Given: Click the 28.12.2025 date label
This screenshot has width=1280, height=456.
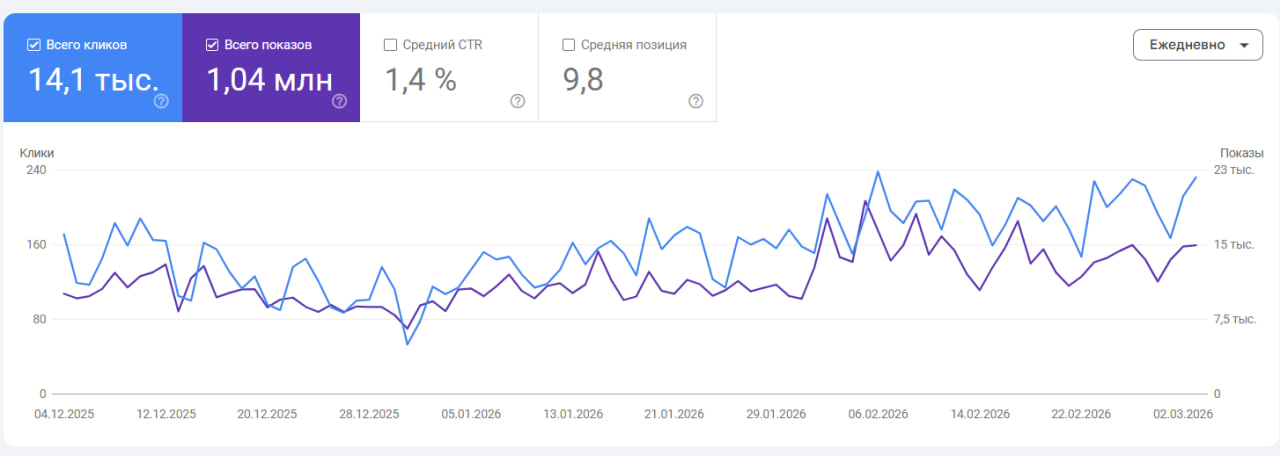Looking at the screenshot, I should click(x=369, y=414).
